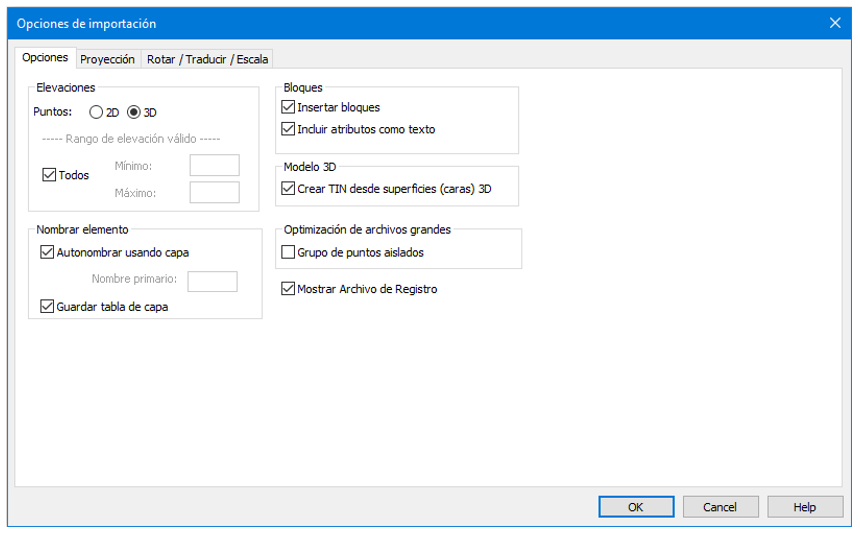Click the Máximo elevation input field

coord(214,192)
